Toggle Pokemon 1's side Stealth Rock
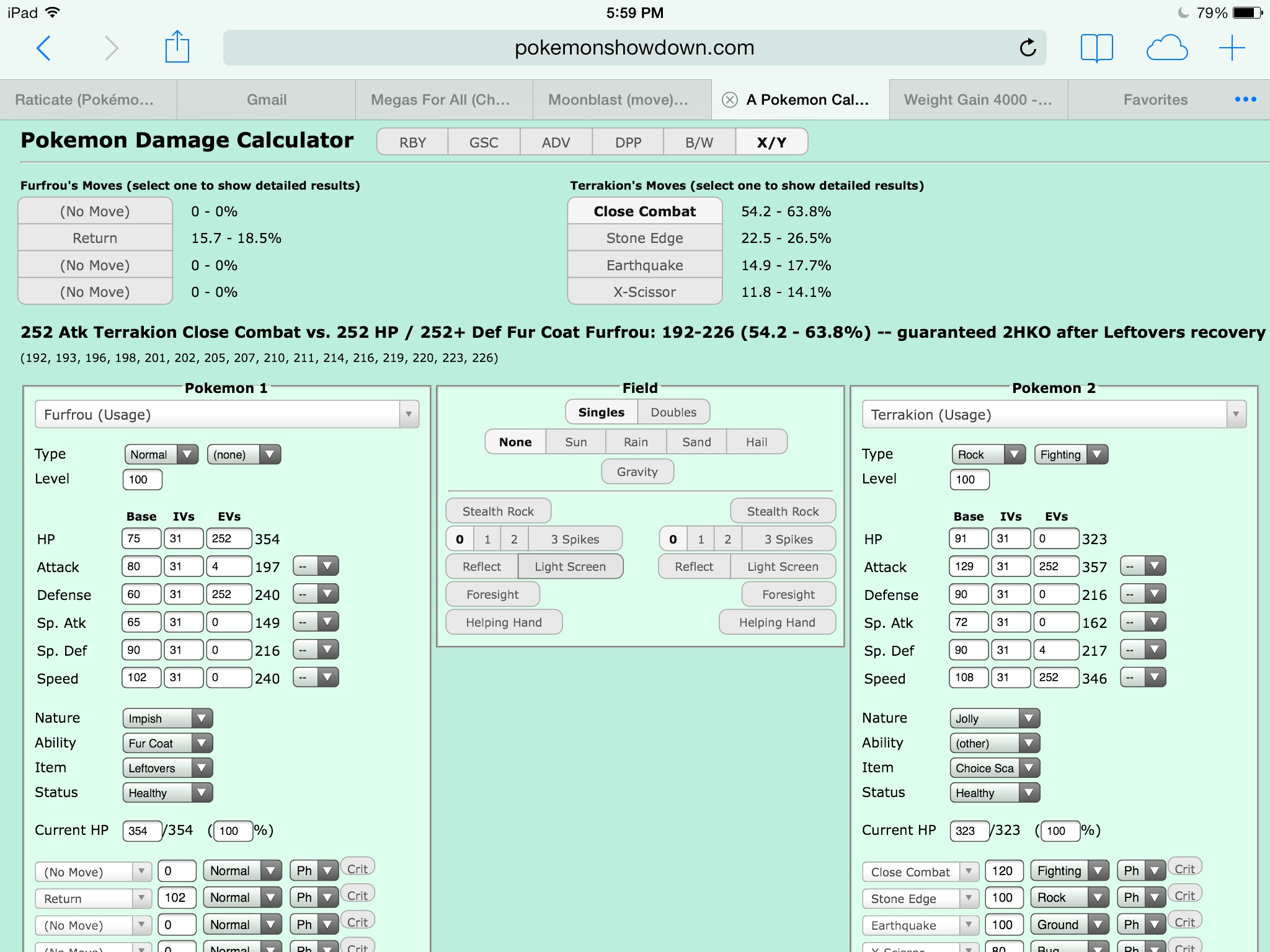1270x952 pixels. click(498, 511)
